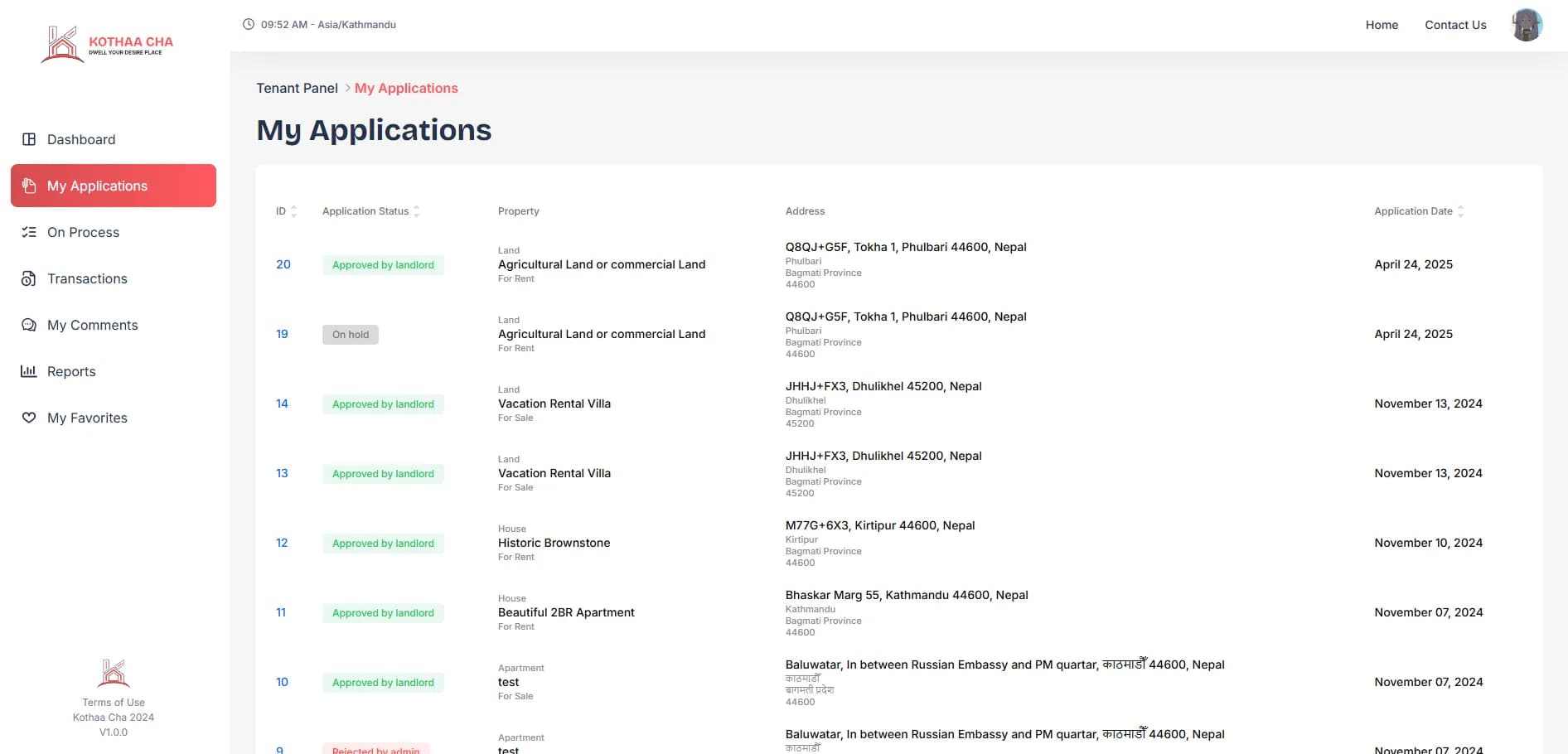
Task: Click the Transactions icon in the sidebar
Action: (29, 278)
